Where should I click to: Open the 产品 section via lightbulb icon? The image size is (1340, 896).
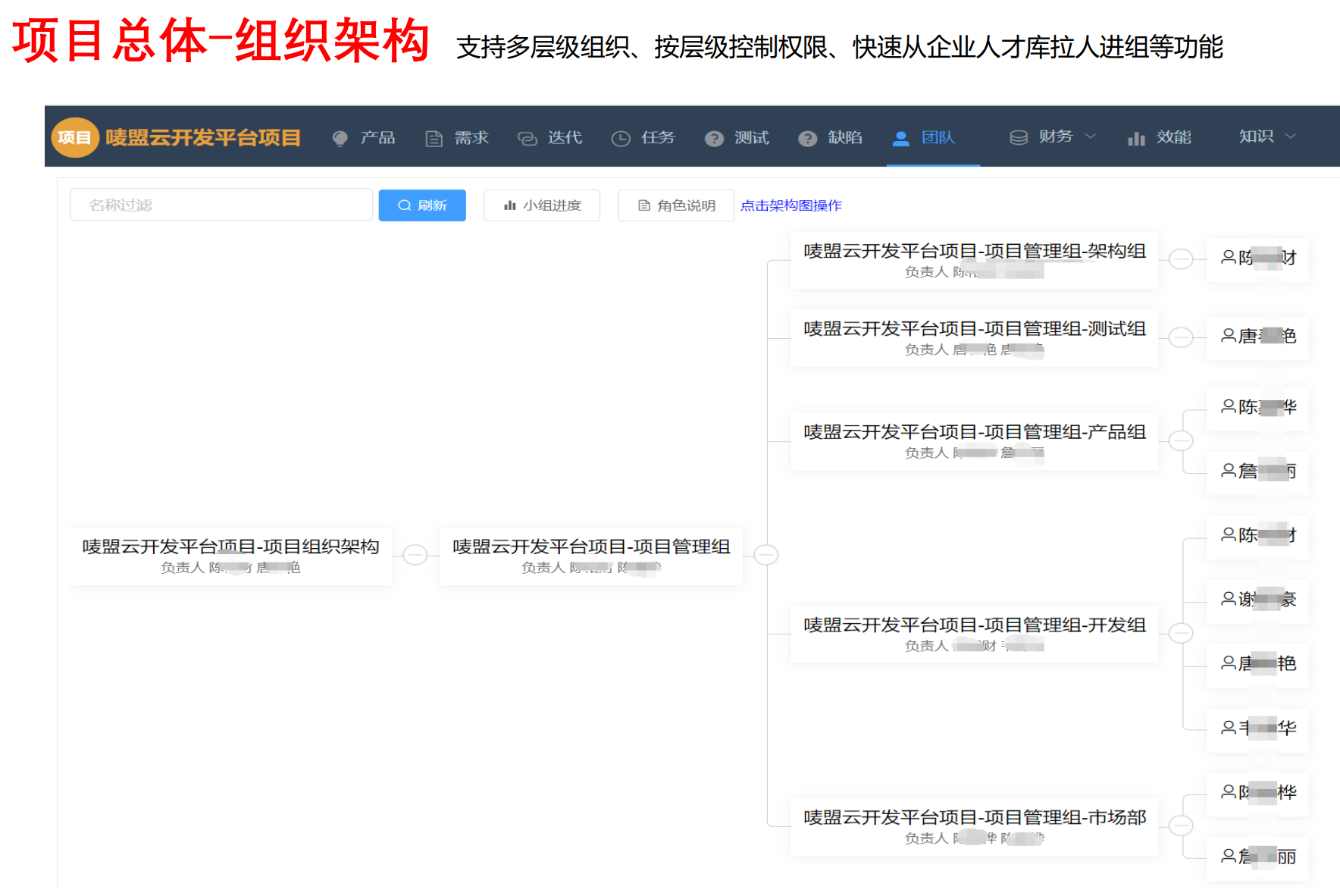pyautogui.click(x=340, y=138)
